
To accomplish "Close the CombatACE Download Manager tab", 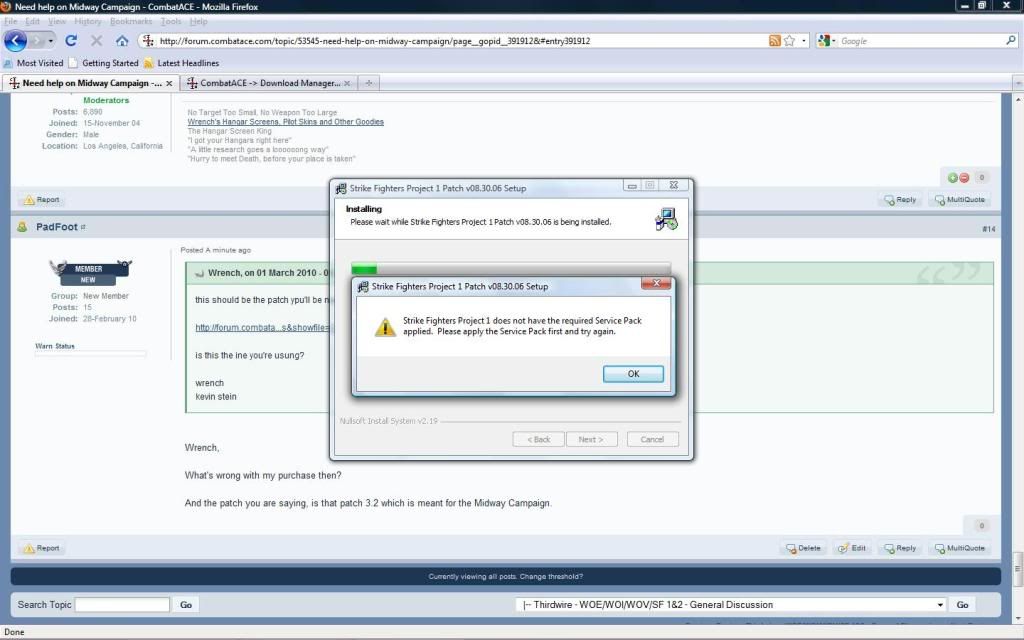I will [347, 84].
